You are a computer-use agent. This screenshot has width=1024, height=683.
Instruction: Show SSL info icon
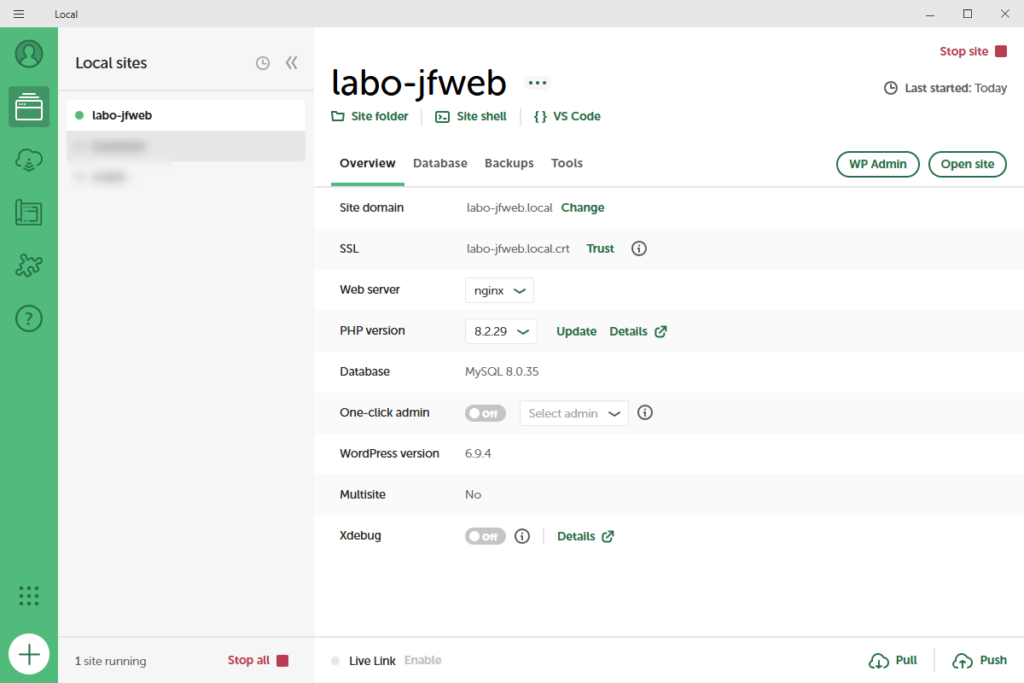pos(639,249)
